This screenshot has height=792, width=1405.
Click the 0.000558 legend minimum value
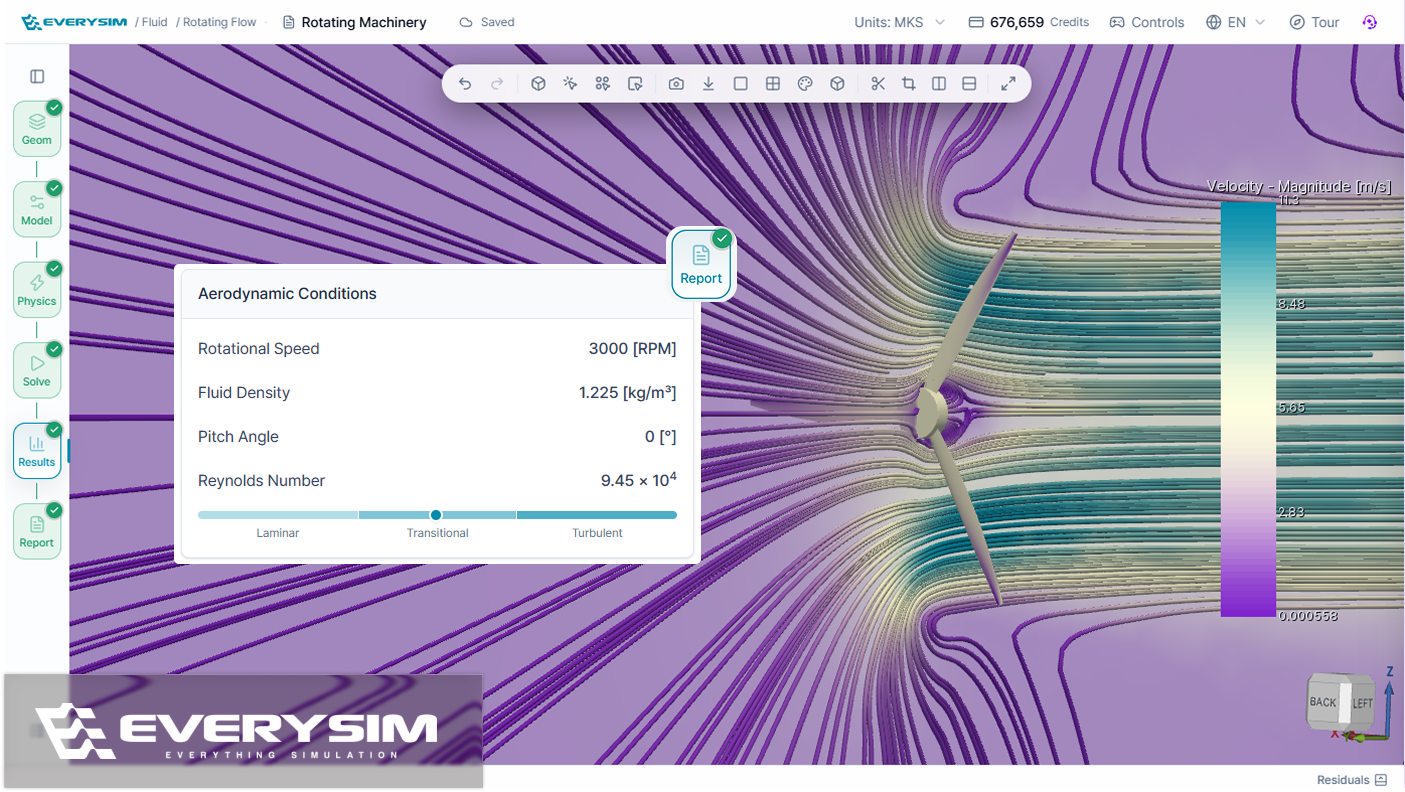pos(1308,616)
